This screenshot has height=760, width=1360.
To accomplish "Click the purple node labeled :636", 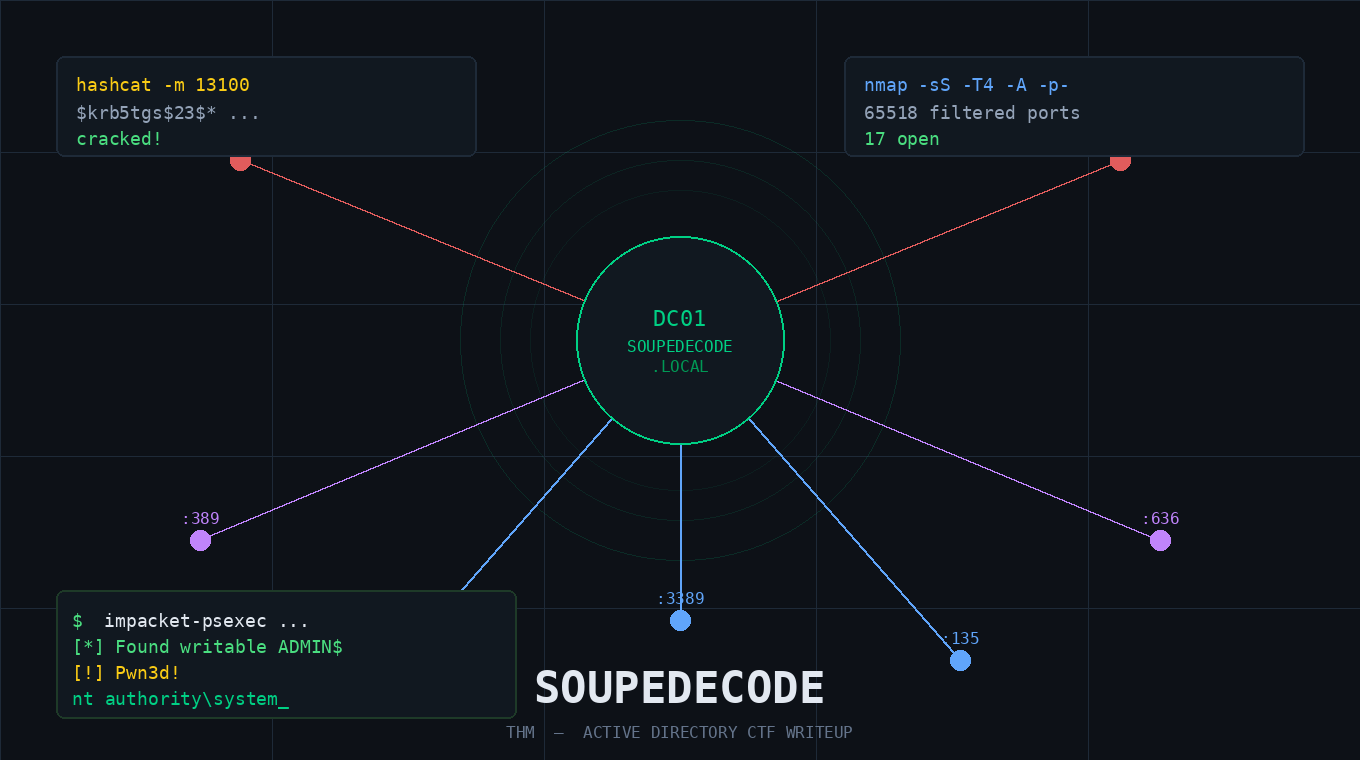I will [1160, 540].
